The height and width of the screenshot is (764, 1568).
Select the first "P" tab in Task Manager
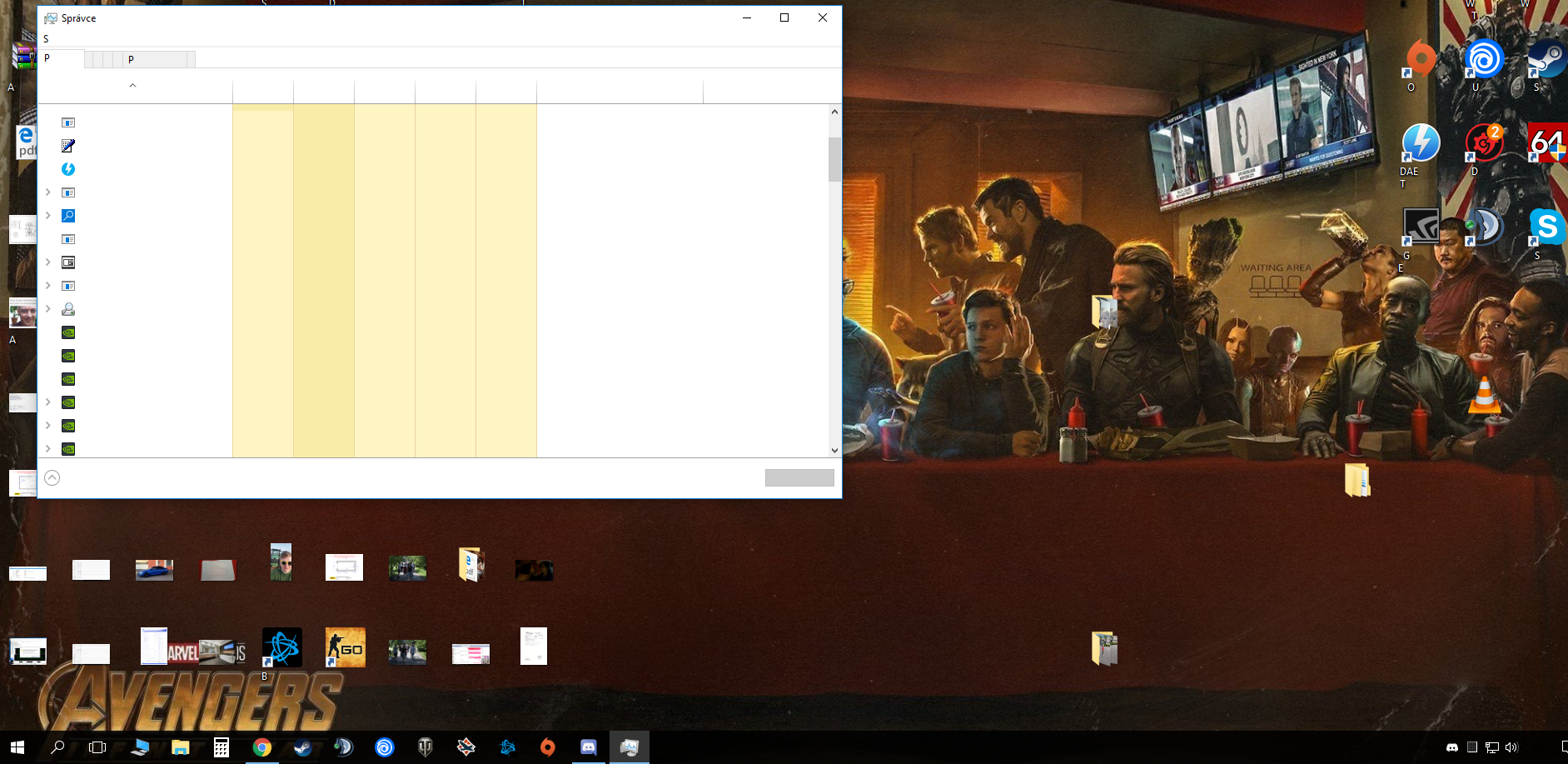(x=62, y=58)
